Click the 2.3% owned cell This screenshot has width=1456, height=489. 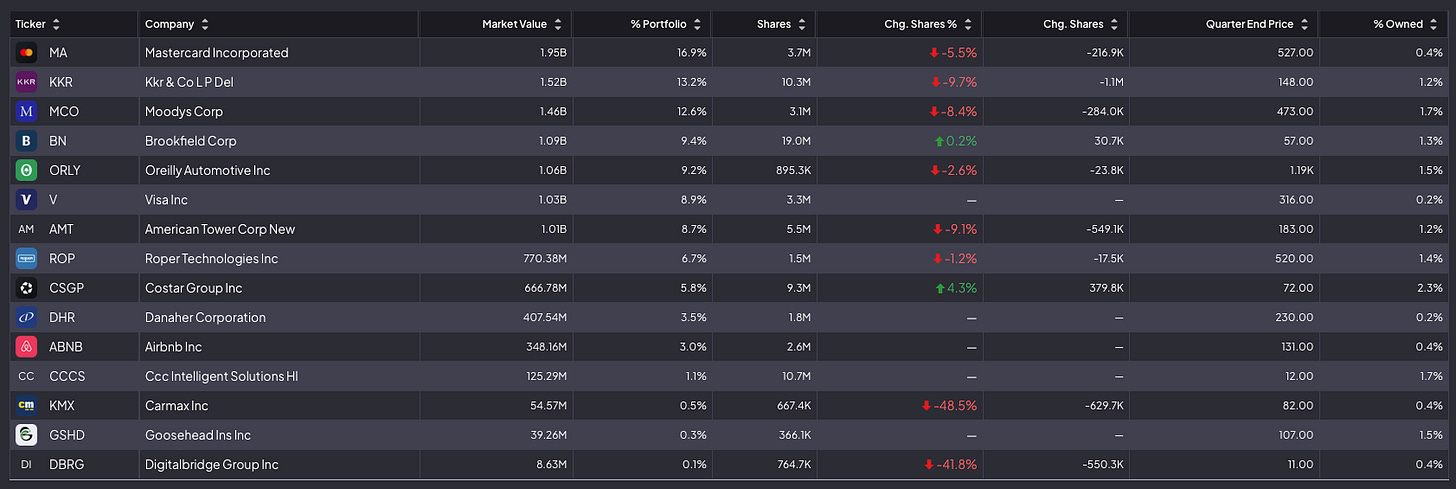pyautogui.click(x=1431, y=288)
